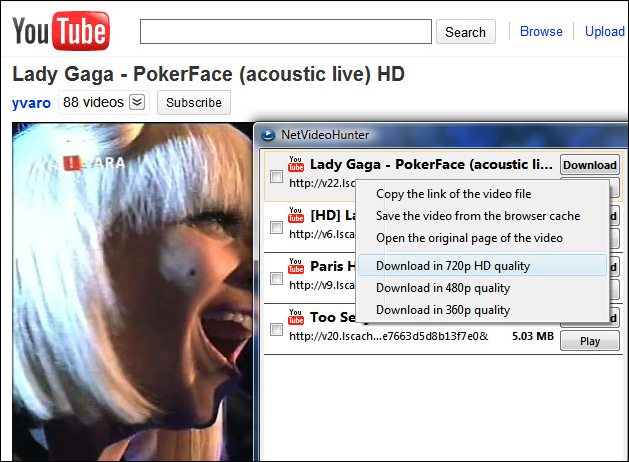
Task: Click YouTube icon beside Lady Gaga PokerFace entry
Action: coord(296,164)
